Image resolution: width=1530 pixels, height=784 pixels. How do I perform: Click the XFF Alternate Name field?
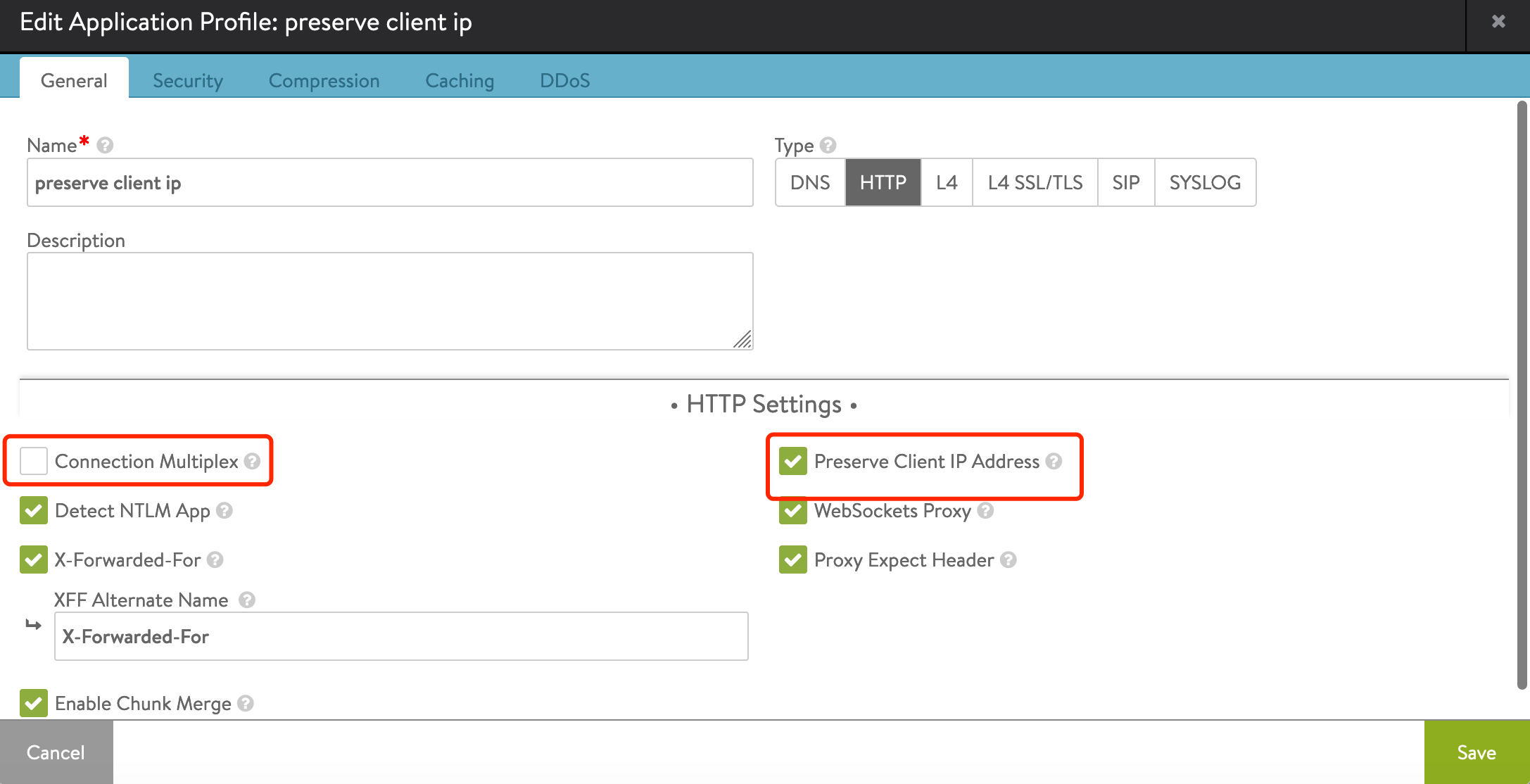(401, 636)
